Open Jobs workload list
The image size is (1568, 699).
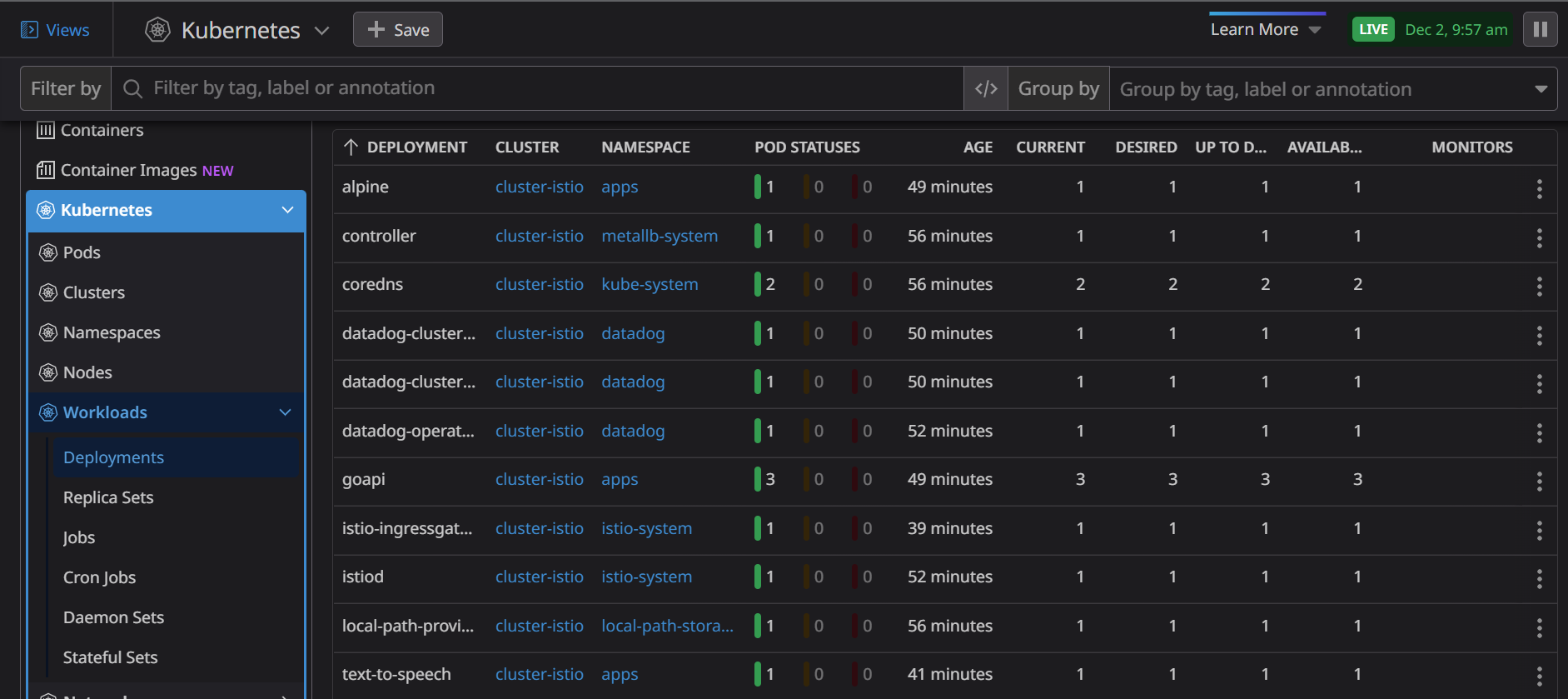click(x=79, y=537)
